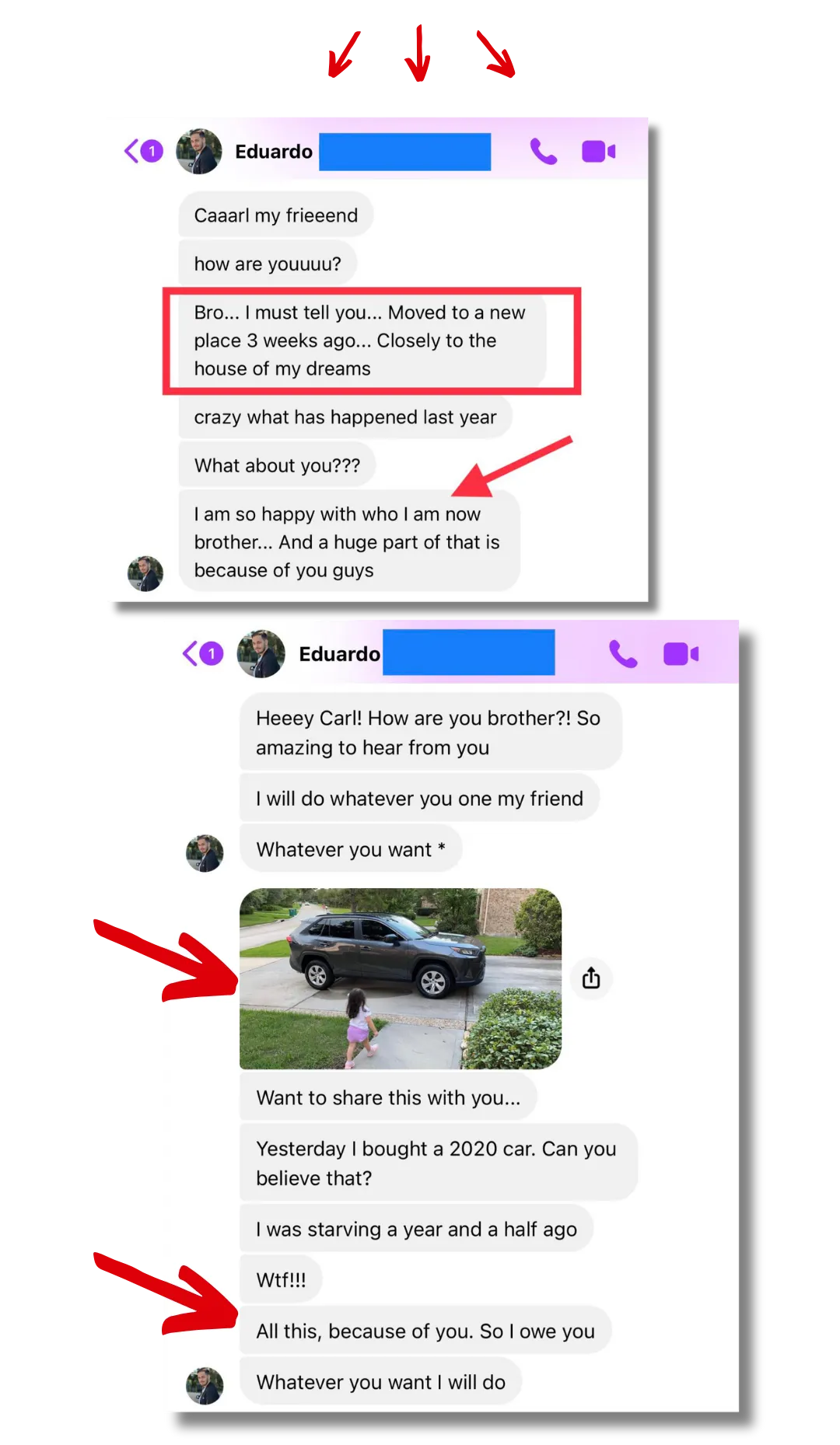Start video call from lower chat header
The width and height of the screenshot is (840, 1445).
pos(681,654)
